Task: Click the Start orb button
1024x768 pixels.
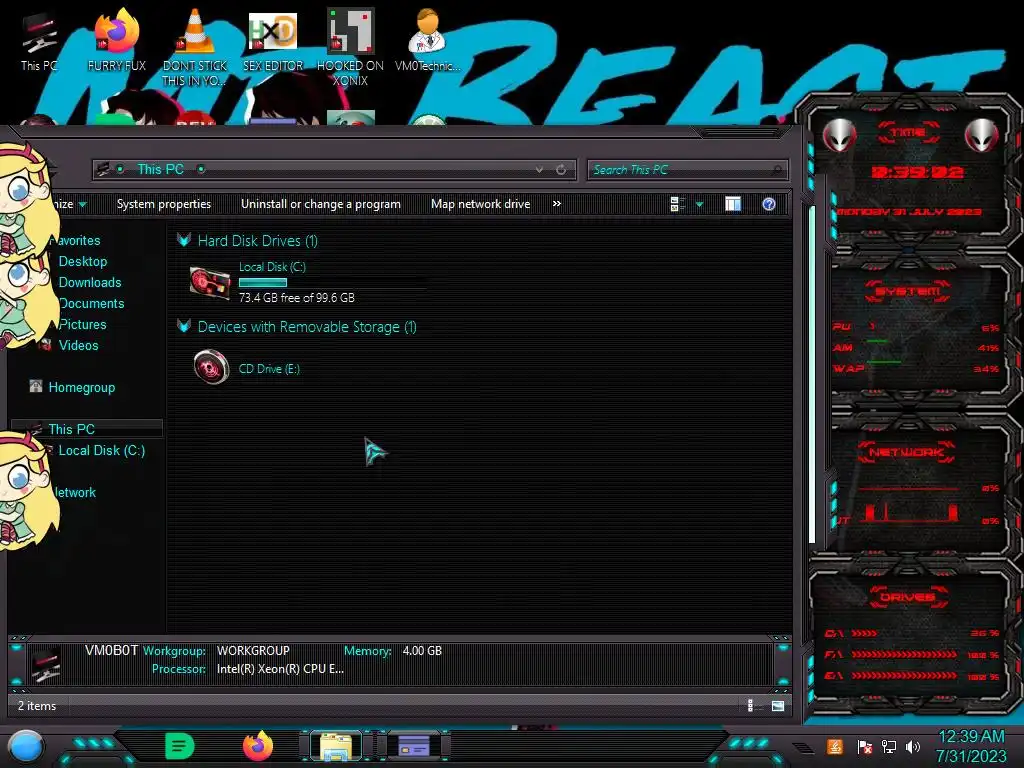Action: [x=26, y=746]
